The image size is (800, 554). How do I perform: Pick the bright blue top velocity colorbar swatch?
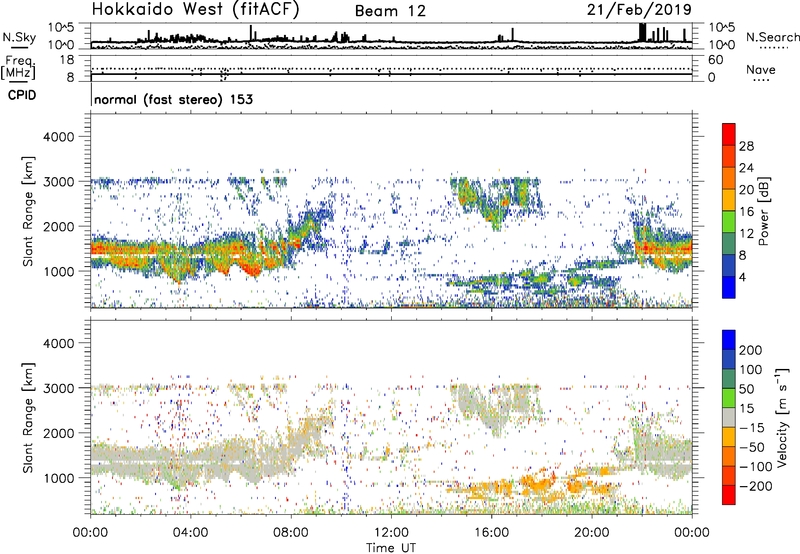[729, 340]
